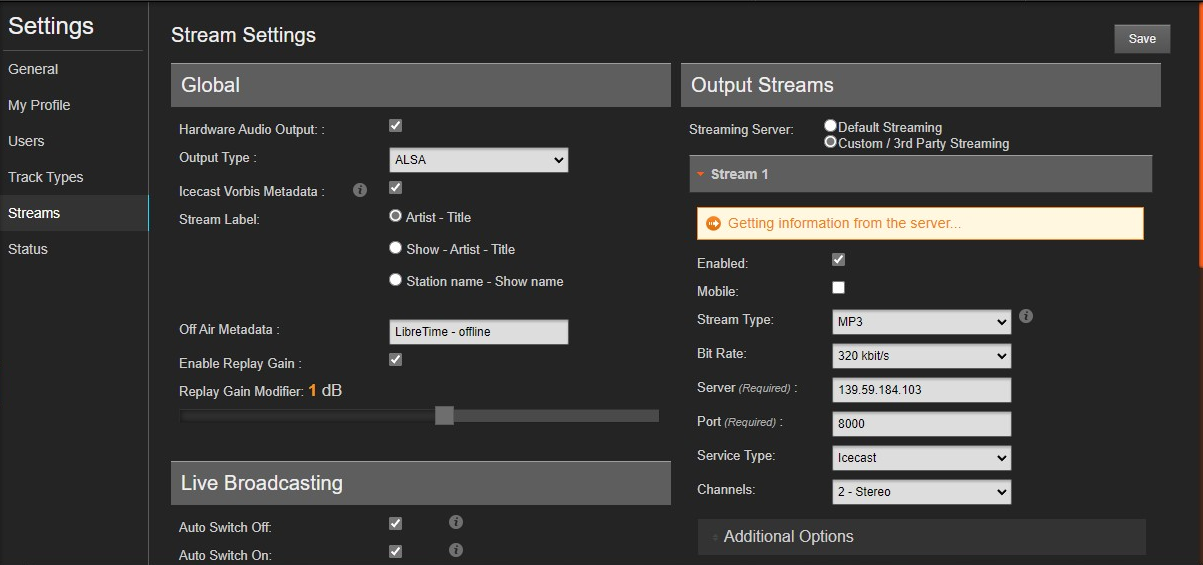This screenshot has height=565, width=1203.
Task: Click info icon beside Stream Type dropdown
Action: click(x=1026, y=316)
